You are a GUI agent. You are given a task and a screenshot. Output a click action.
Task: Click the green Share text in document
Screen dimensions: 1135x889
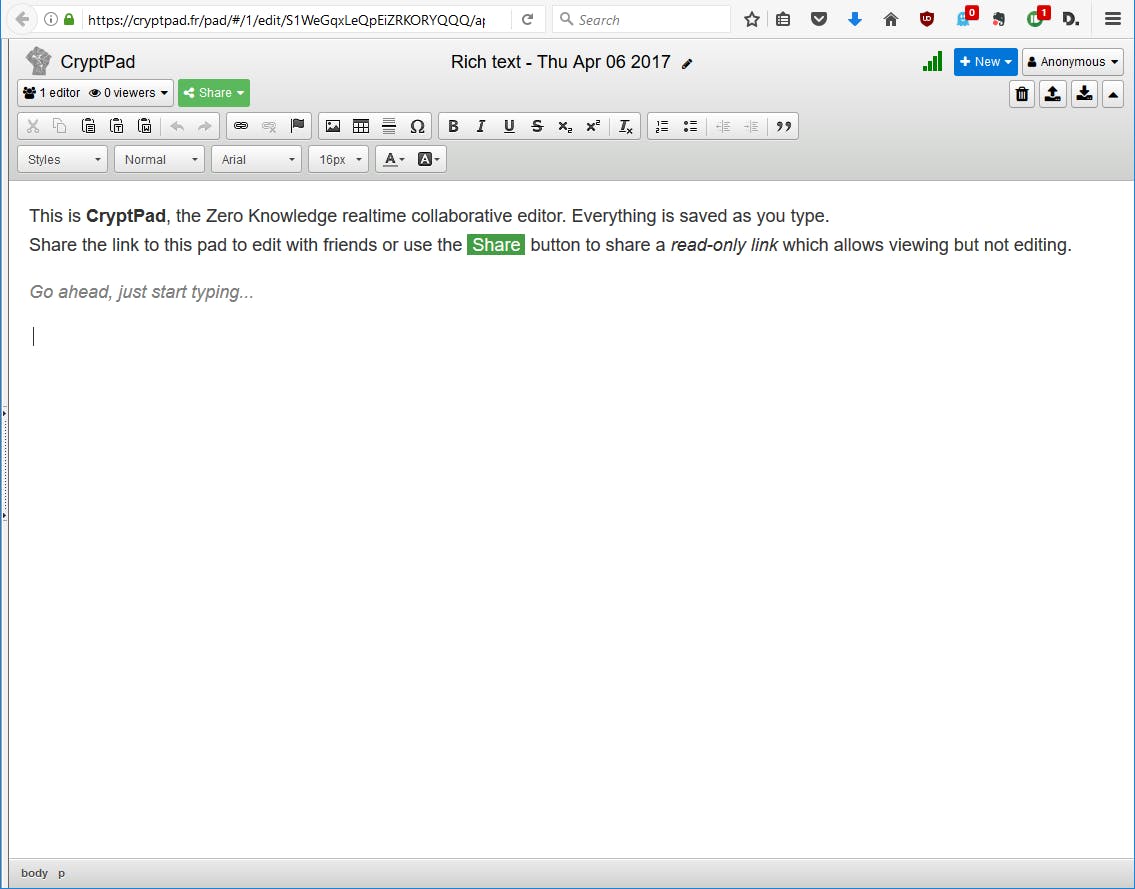pos(496,245)
